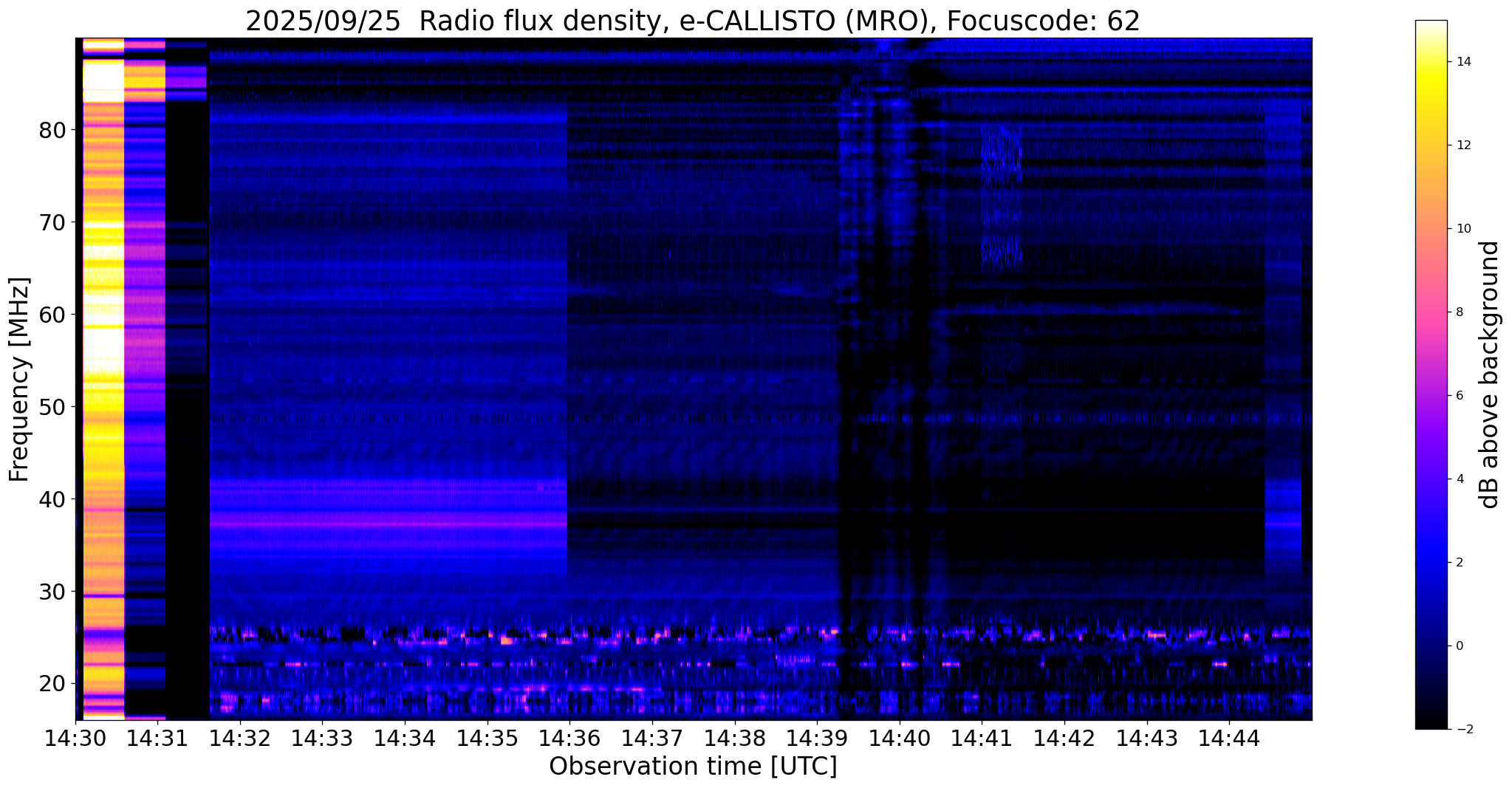Click the colorbar tick value 8
This screenshot has width=1512, height=788.
1459,312
